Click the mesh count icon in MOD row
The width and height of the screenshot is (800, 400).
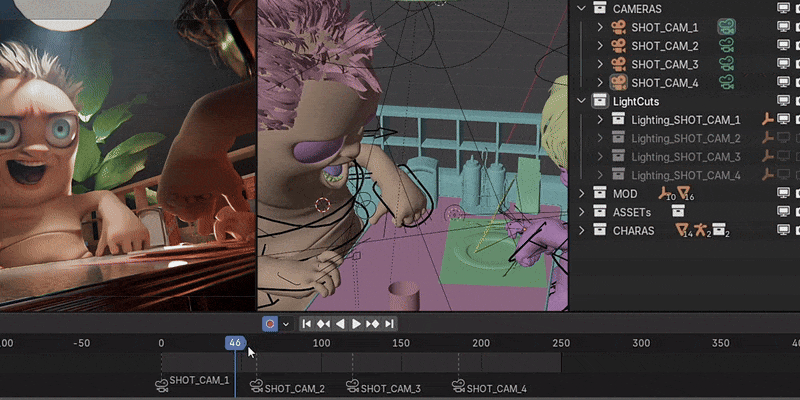[683, 193]
